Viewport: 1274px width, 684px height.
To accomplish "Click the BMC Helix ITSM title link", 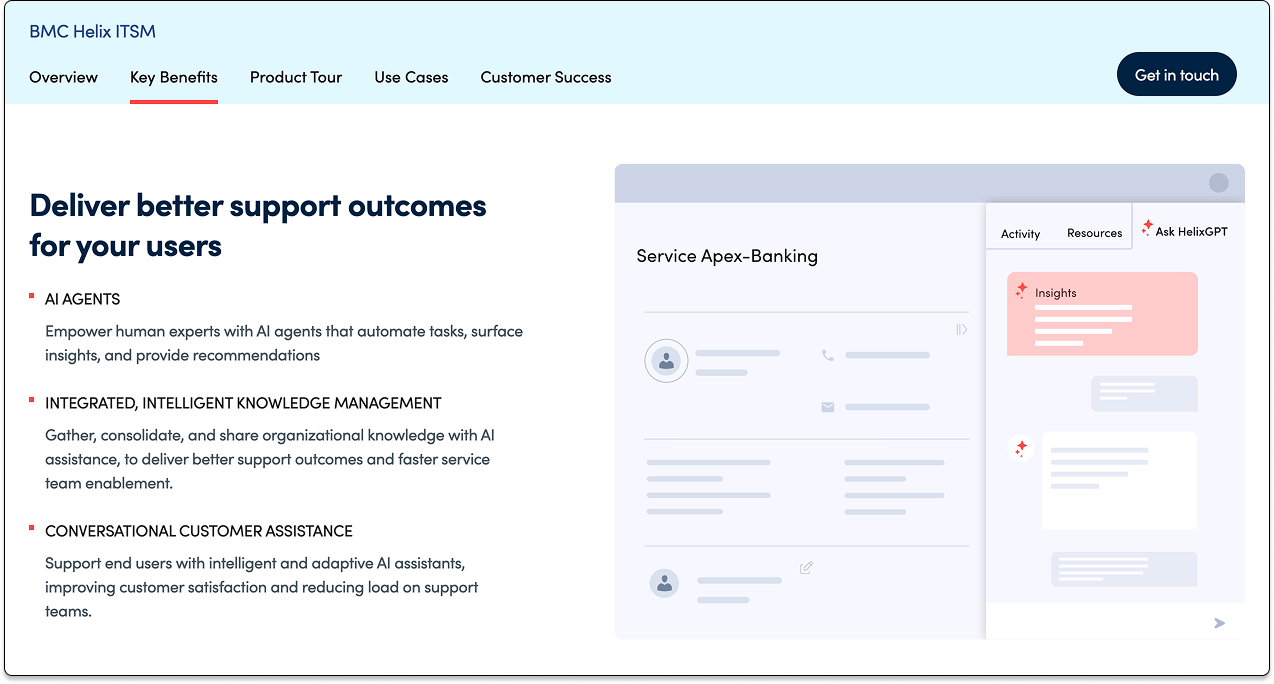I will pos(92,31).
